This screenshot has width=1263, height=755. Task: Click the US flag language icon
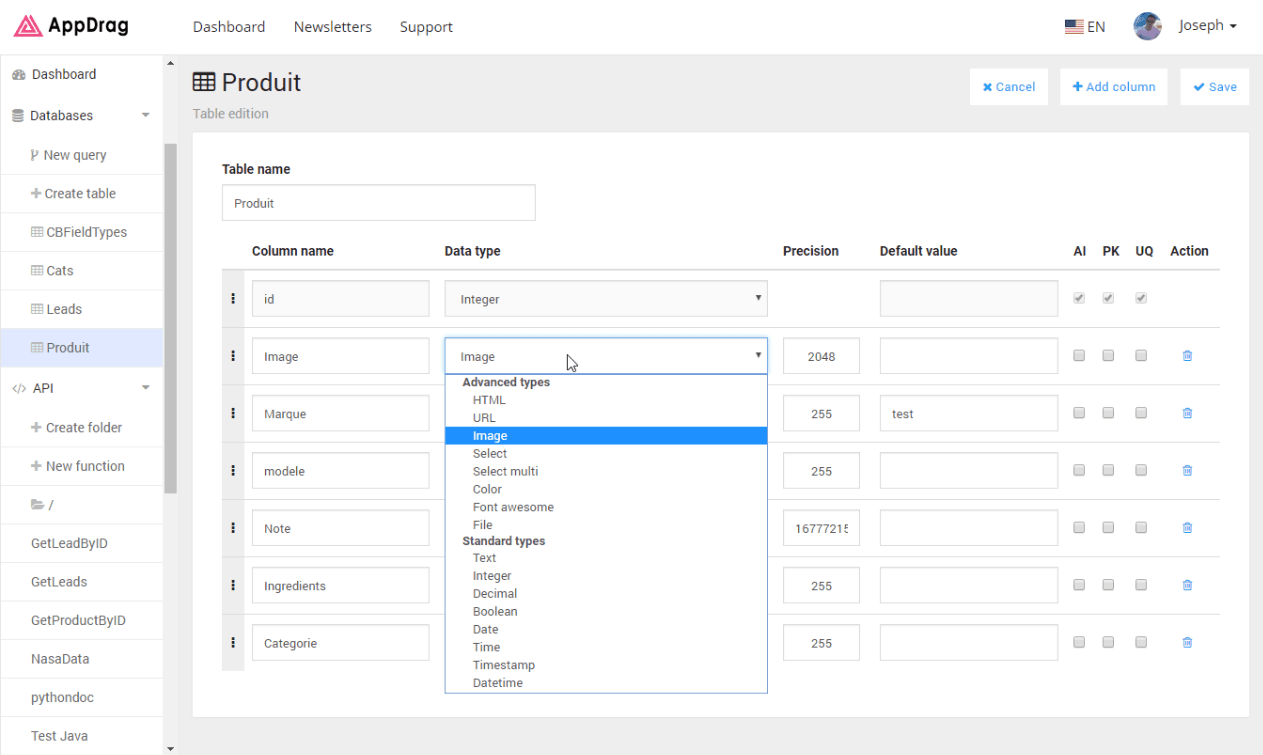pos(1074,27)
